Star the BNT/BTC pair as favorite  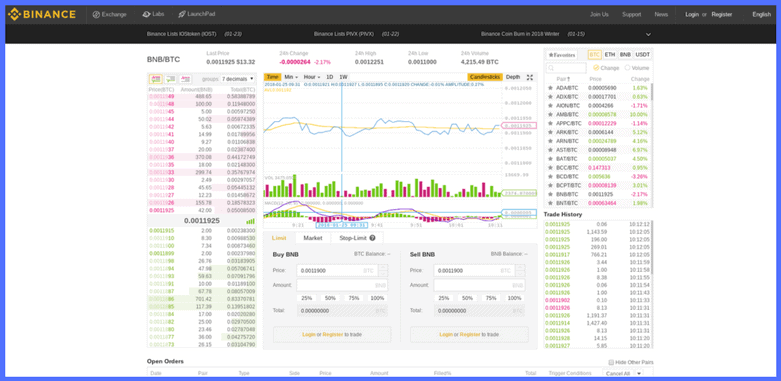[x=550, y=203]
